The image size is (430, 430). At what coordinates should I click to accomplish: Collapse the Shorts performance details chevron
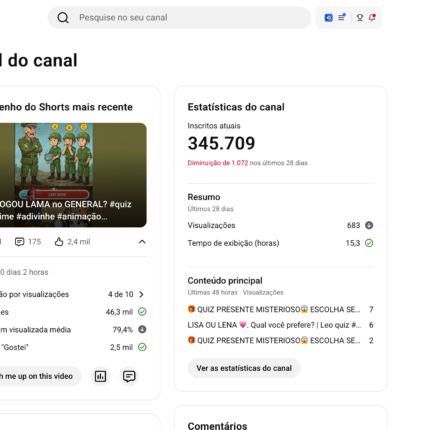point(142,242)
